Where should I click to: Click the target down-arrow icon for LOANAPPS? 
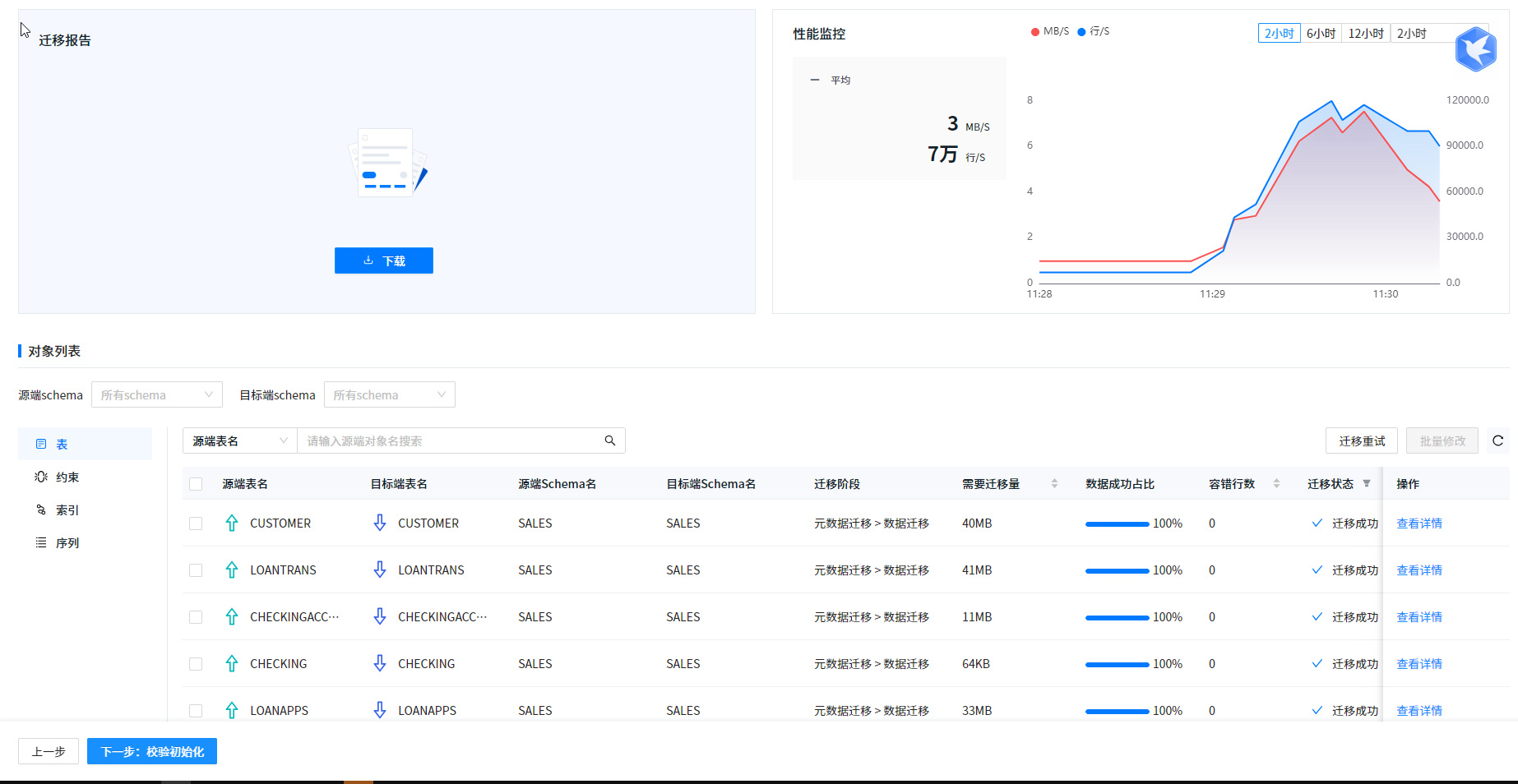[380, 710]
